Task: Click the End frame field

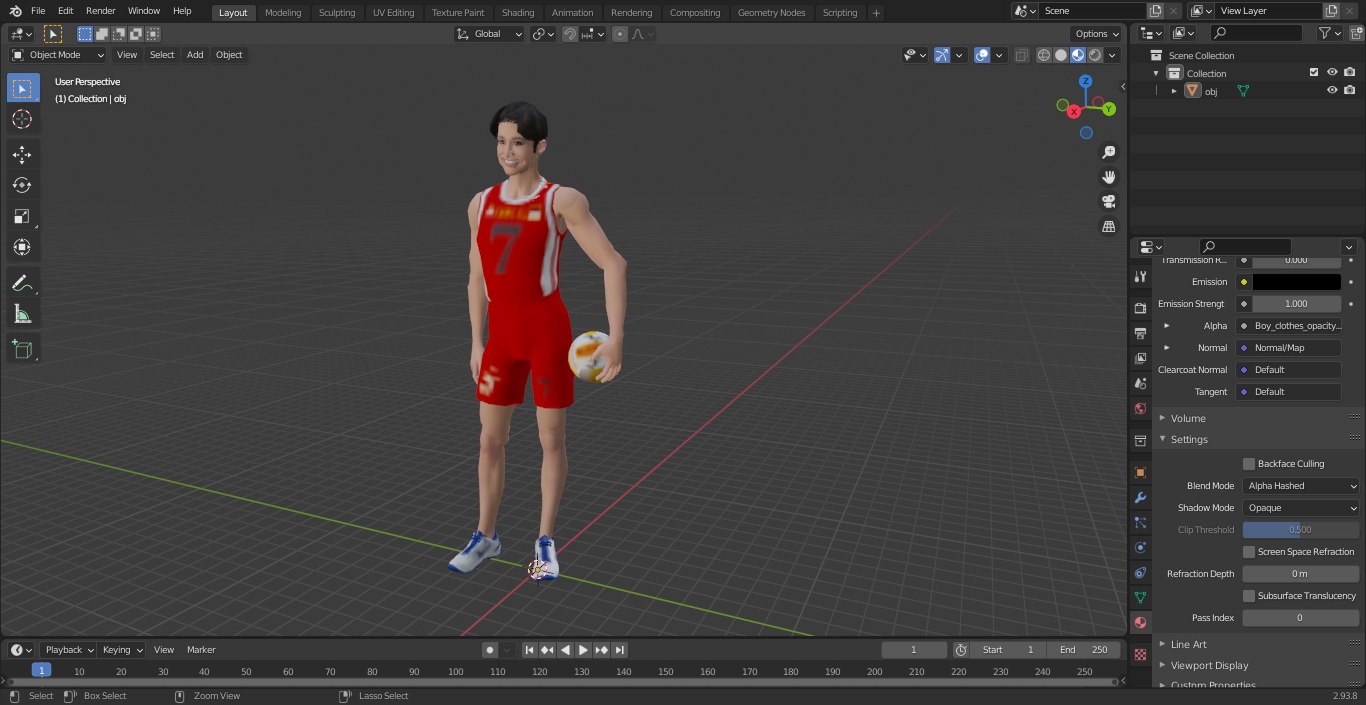Action: click(x=1084, y=650)
